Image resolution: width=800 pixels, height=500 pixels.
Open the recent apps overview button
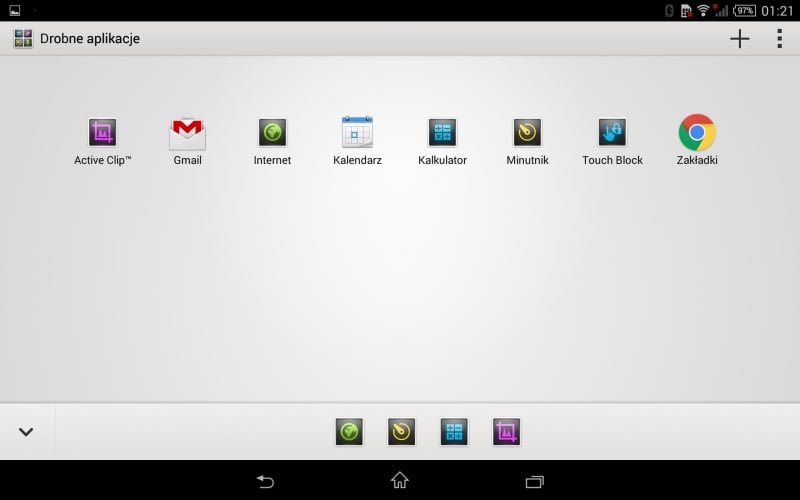(x=535, y=481)
